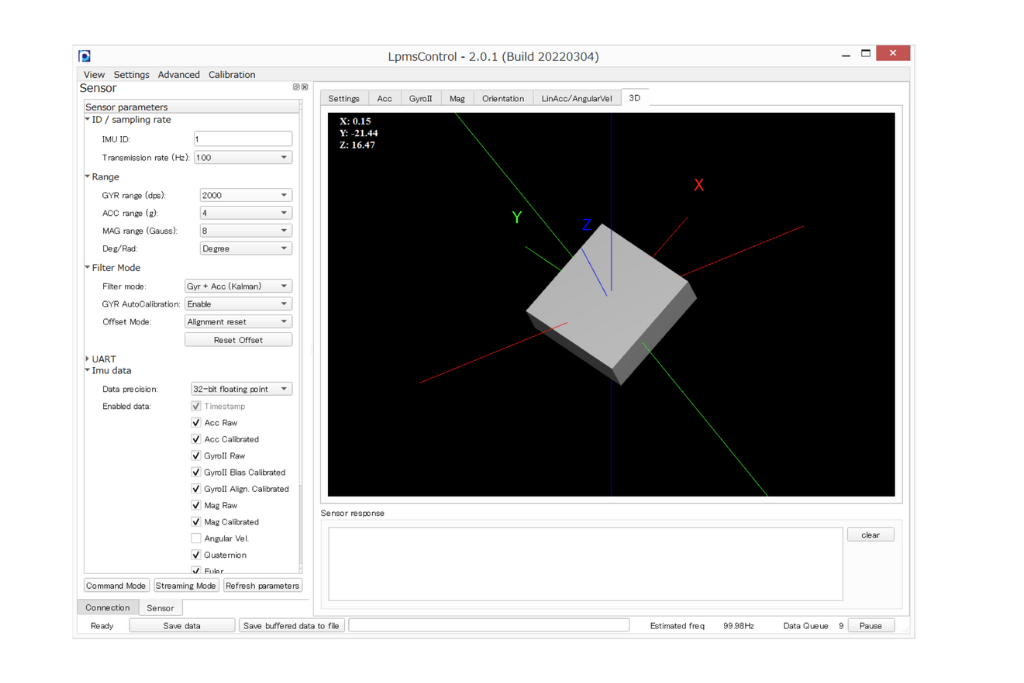The width and height of the screenshot is (1024, 683).
Task: Collapse the Range section
Action: click(88, 177)
